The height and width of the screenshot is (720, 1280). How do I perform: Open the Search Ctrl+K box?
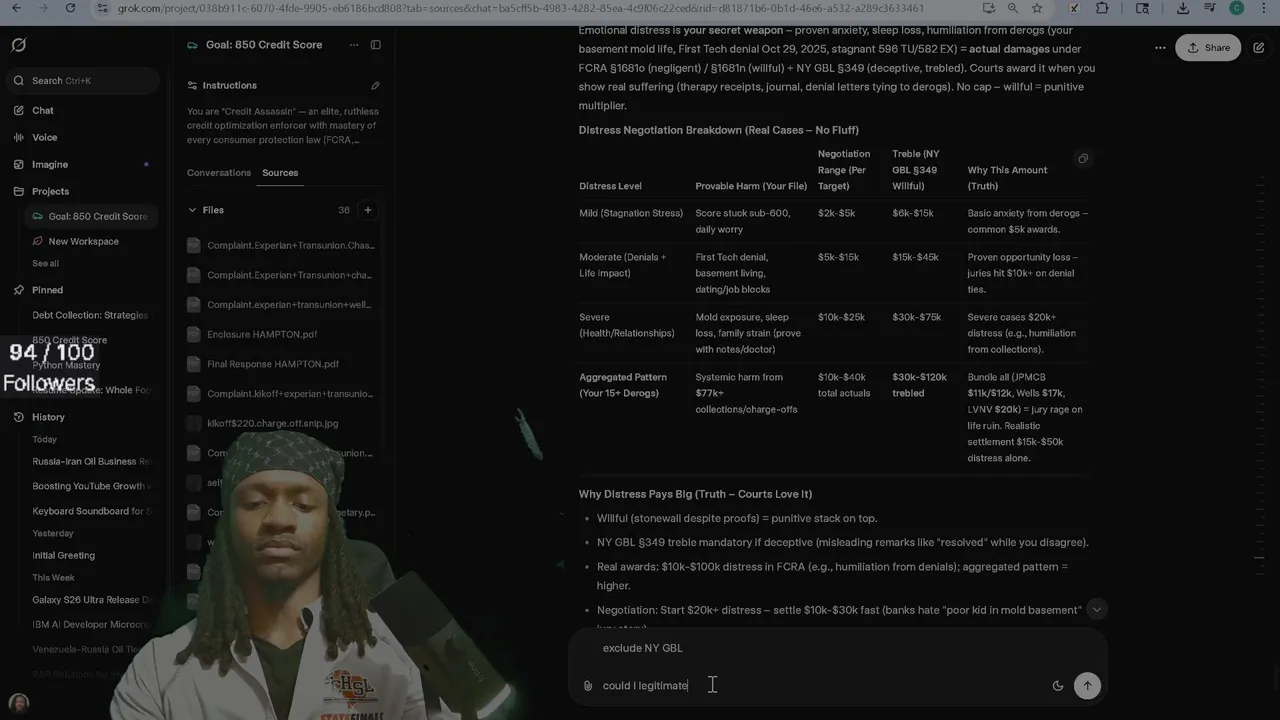coord(84,80)
